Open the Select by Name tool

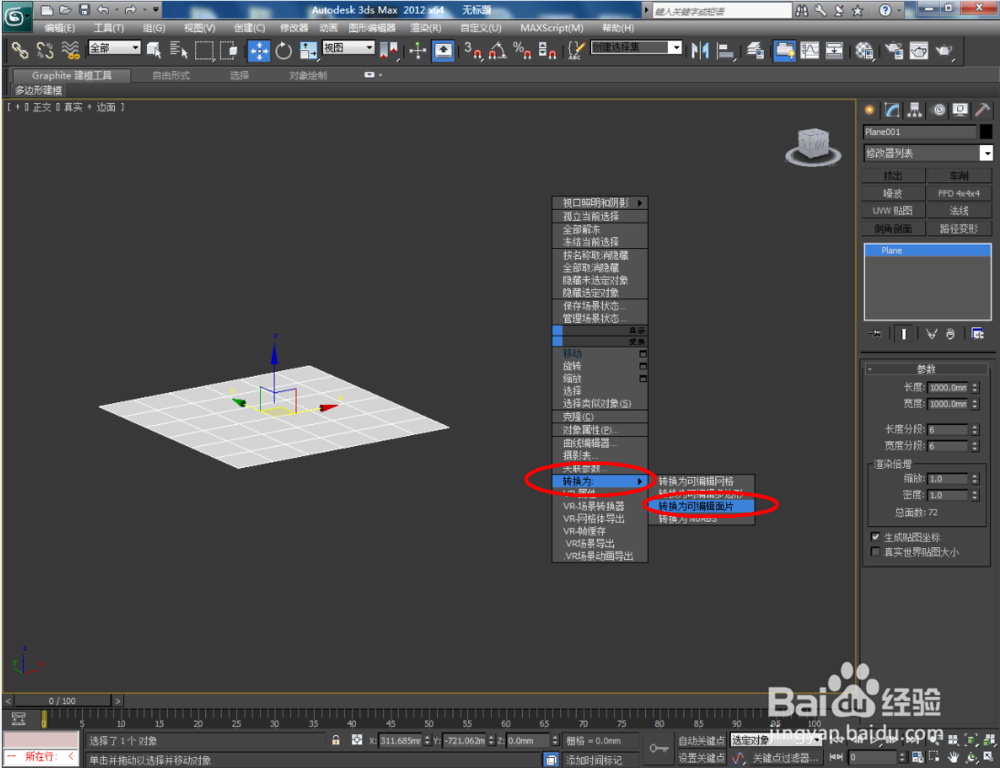(179, 50)
